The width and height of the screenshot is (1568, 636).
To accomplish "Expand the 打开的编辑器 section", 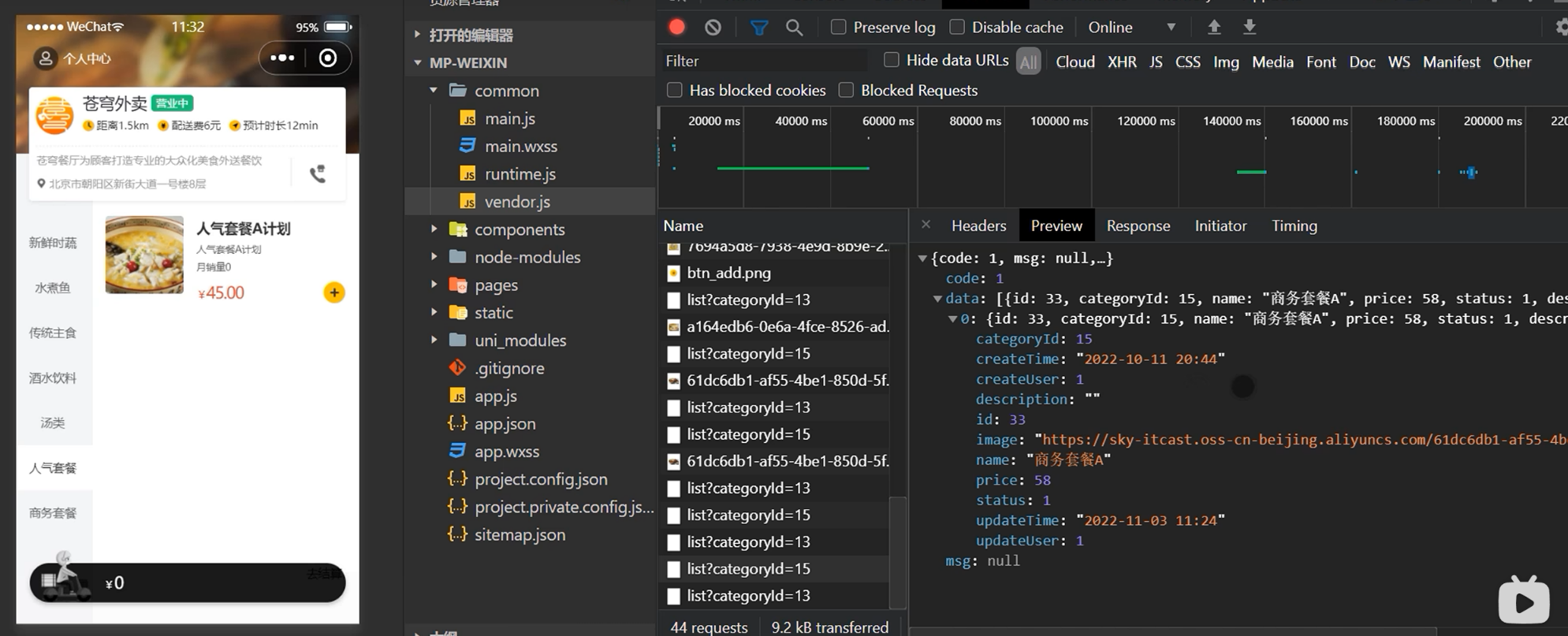I will (x=418, y=35).
